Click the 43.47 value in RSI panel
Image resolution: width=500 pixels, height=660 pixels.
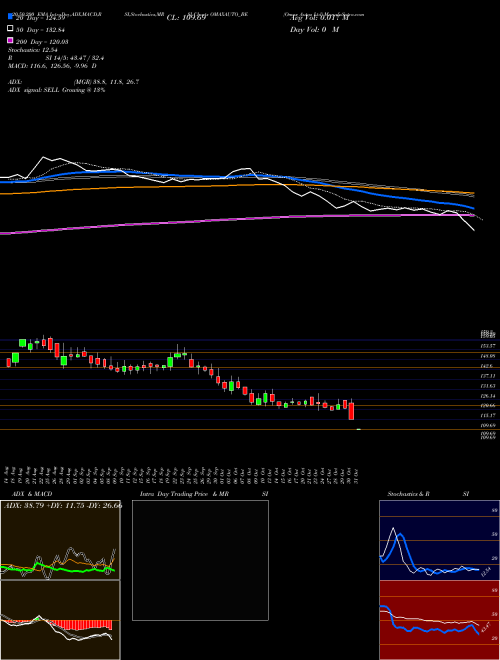coord(485,627)
